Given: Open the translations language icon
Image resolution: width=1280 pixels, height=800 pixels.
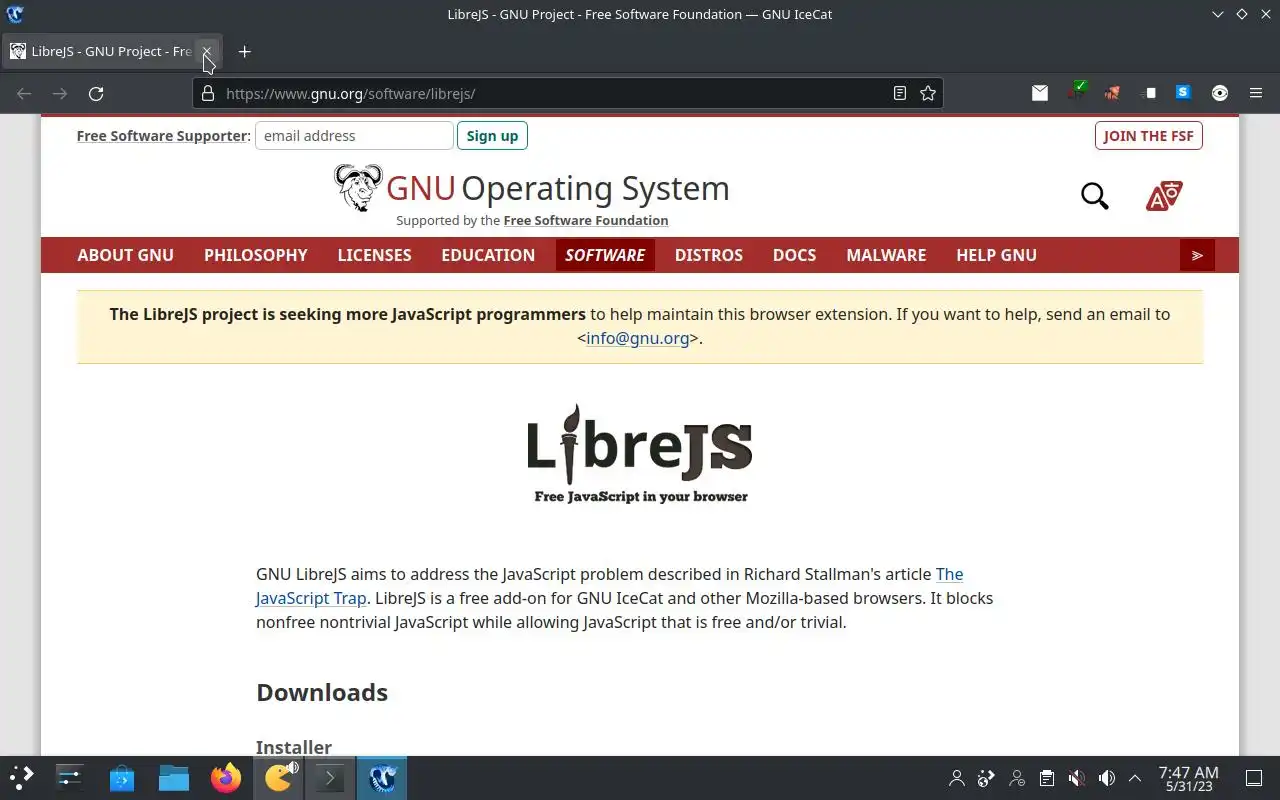Looking at the screenshot, I should (x=1164, y=195).
